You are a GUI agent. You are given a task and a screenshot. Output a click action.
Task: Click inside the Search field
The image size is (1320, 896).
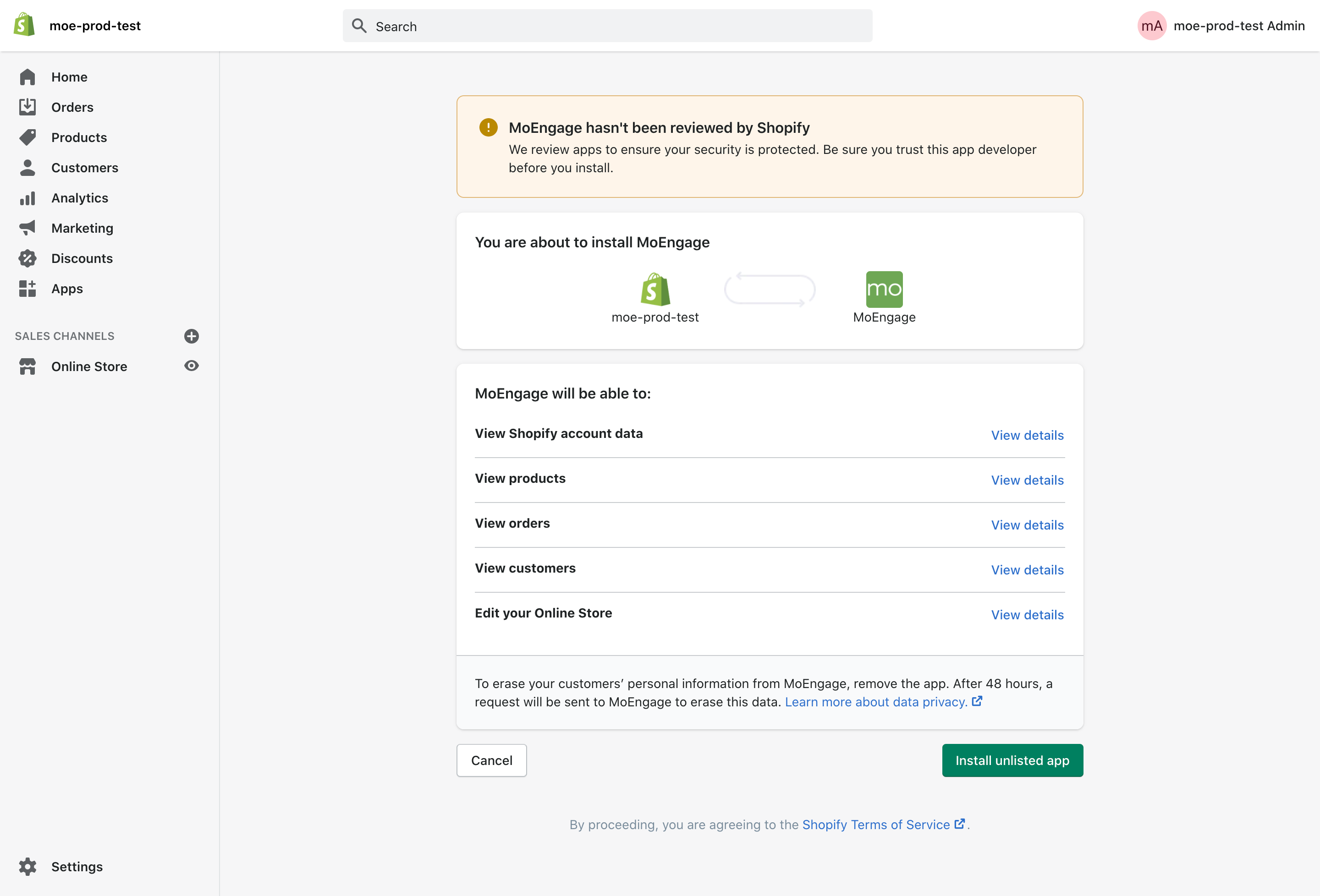(x=607, y=26)
